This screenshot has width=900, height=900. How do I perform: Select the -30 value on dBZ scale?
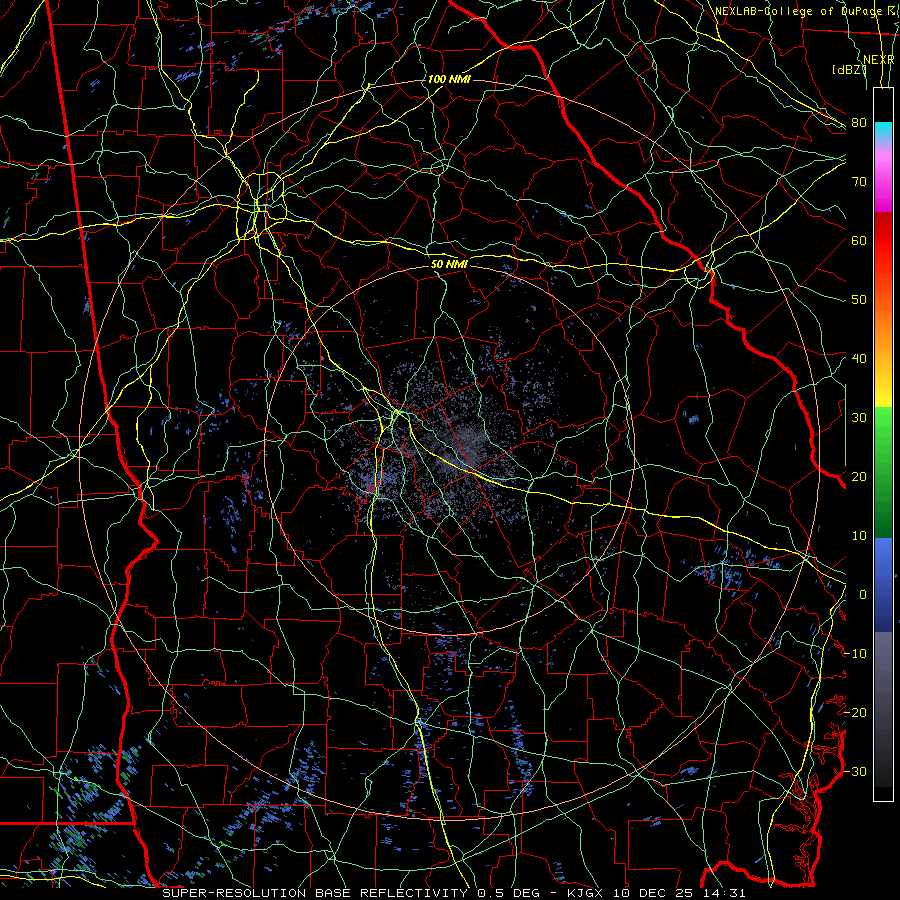[856, 771]
